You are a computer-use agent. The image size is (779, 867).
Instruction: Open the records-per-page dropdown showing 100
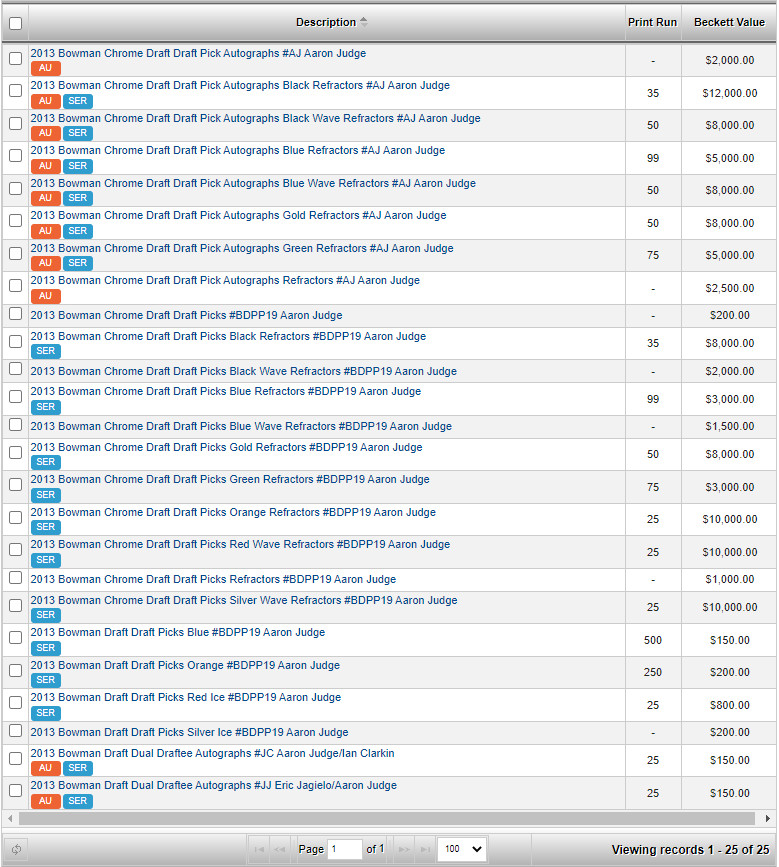click(x=462, y=849)
